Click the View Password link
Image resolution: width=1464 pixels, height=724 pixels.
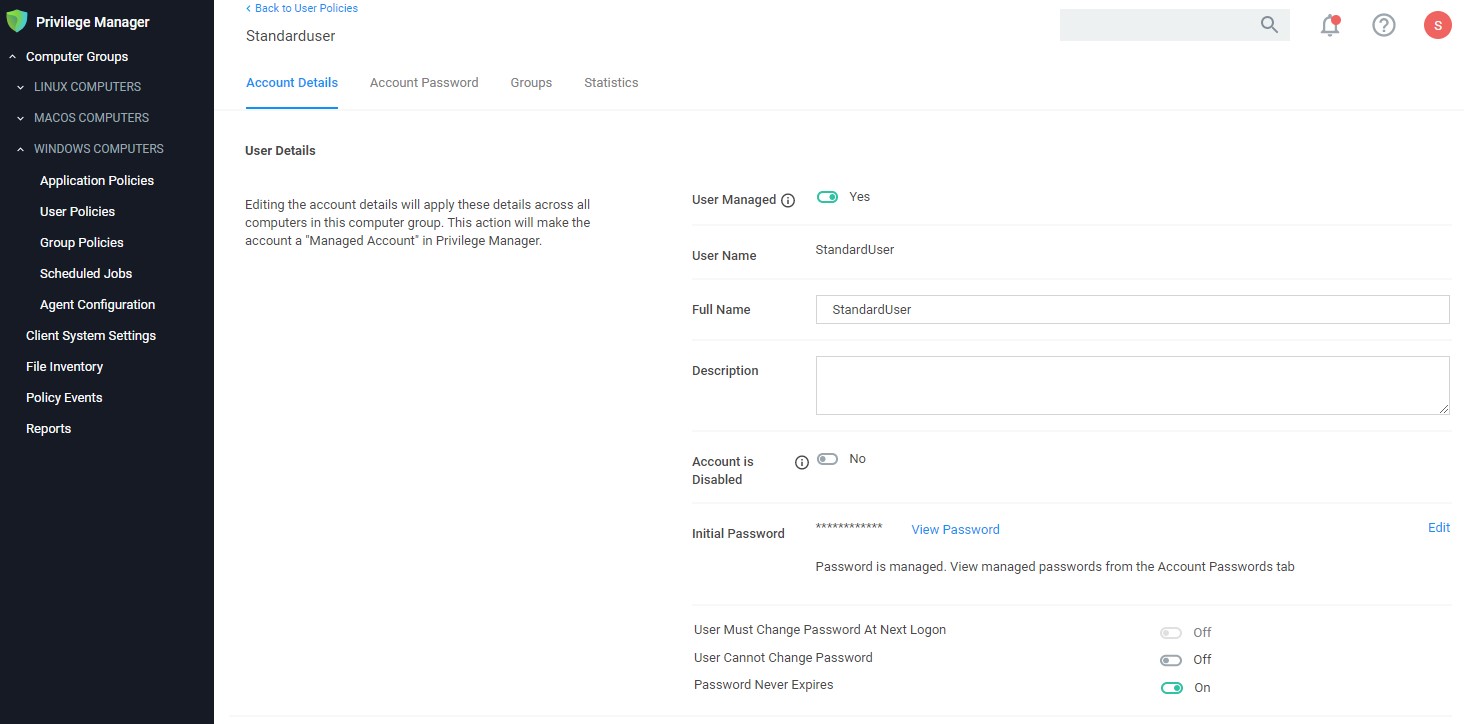point(955,530)
